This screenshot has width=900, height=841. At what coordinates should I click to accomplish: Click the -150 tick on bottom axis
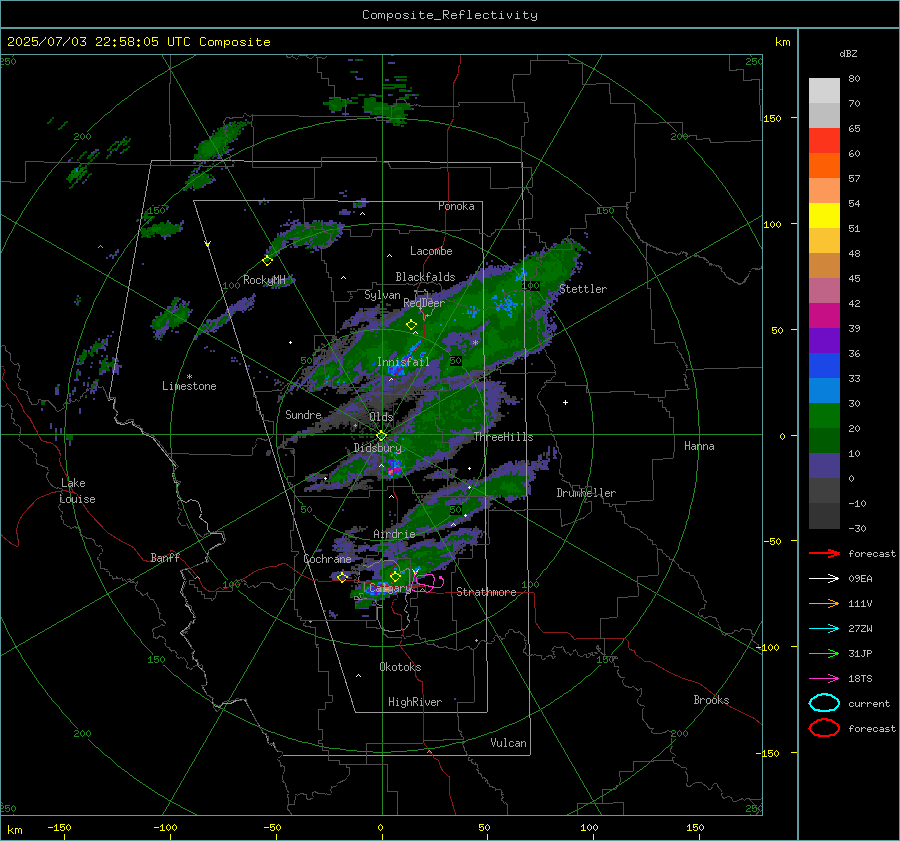pos(59,827)
